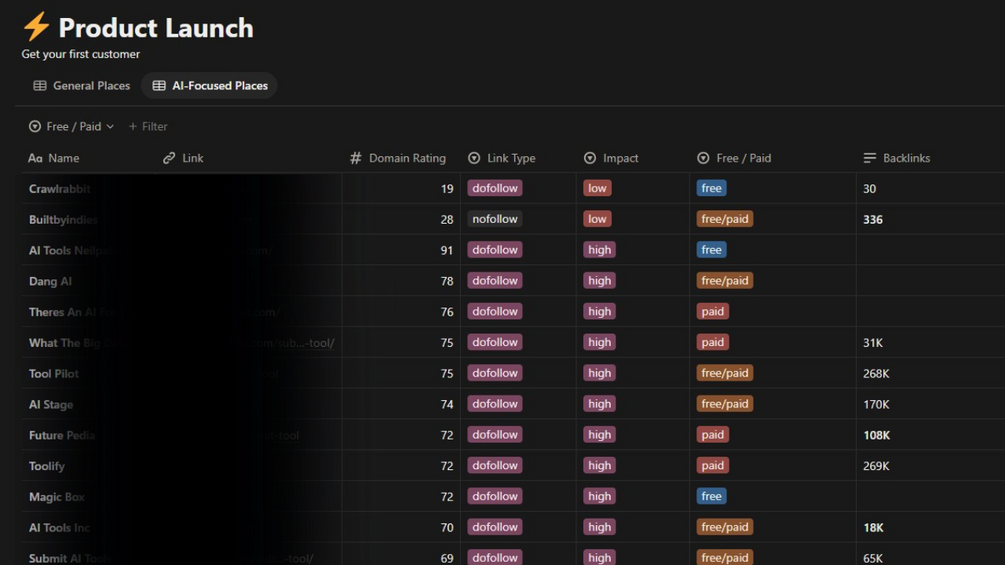Click the Aa icon in Name column header
The image size is (1005, 565).
[x=35, y=158]
